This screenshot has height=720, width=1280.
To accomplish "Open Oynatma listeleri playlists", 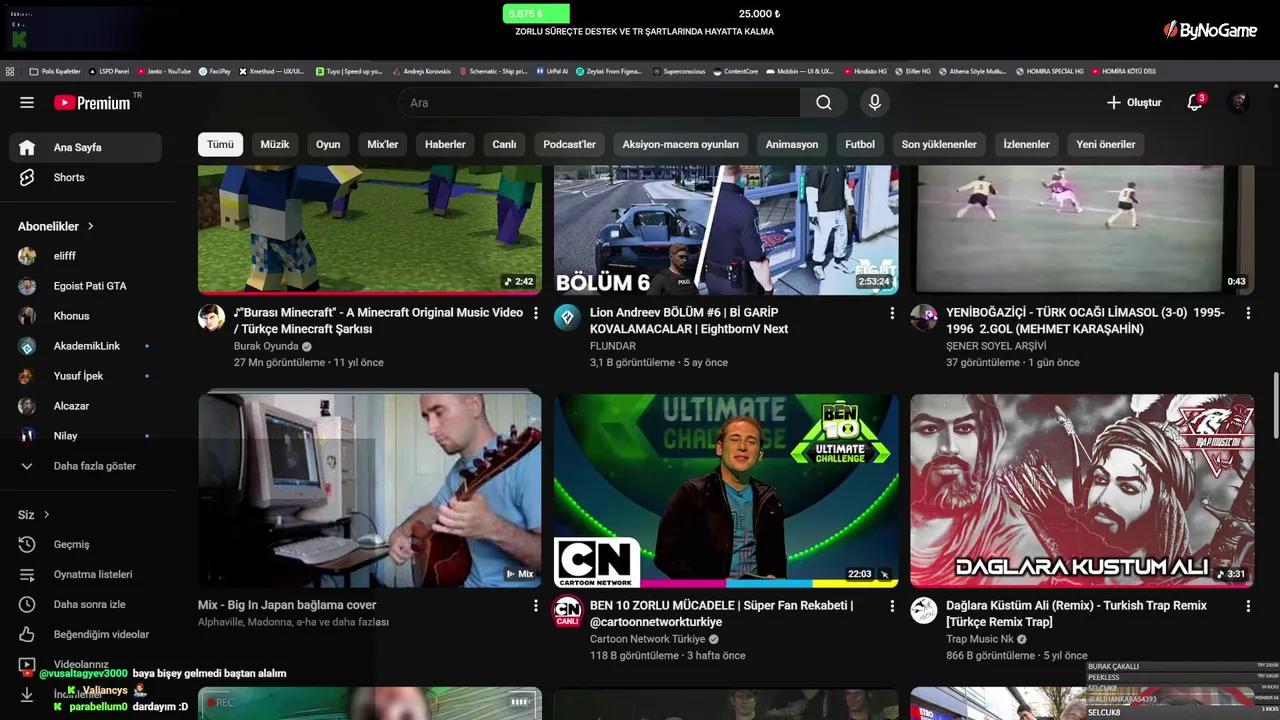I will pyautogui.click(x=85, y=574).
